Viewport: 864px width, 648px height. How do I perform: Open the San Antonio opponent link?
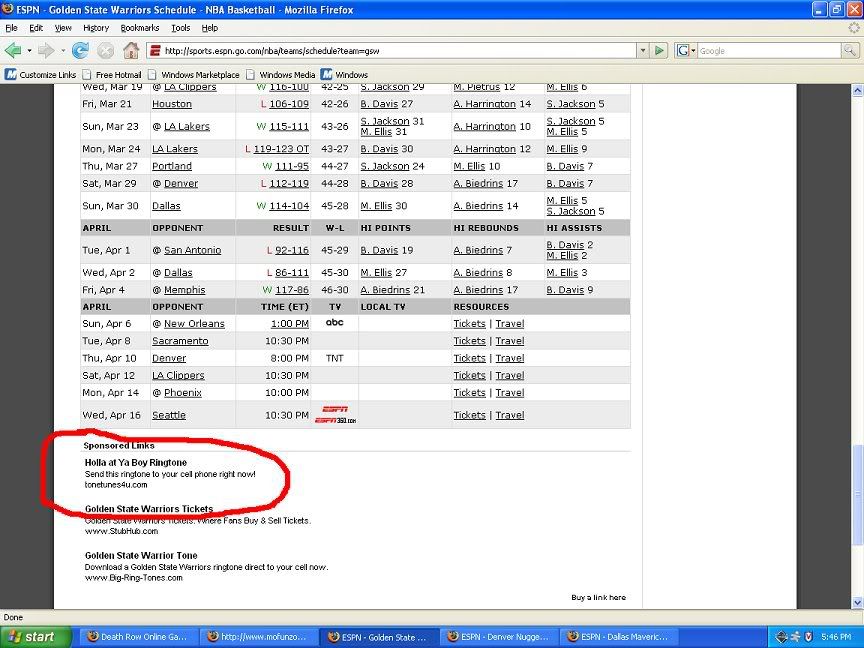click(192, 250)
